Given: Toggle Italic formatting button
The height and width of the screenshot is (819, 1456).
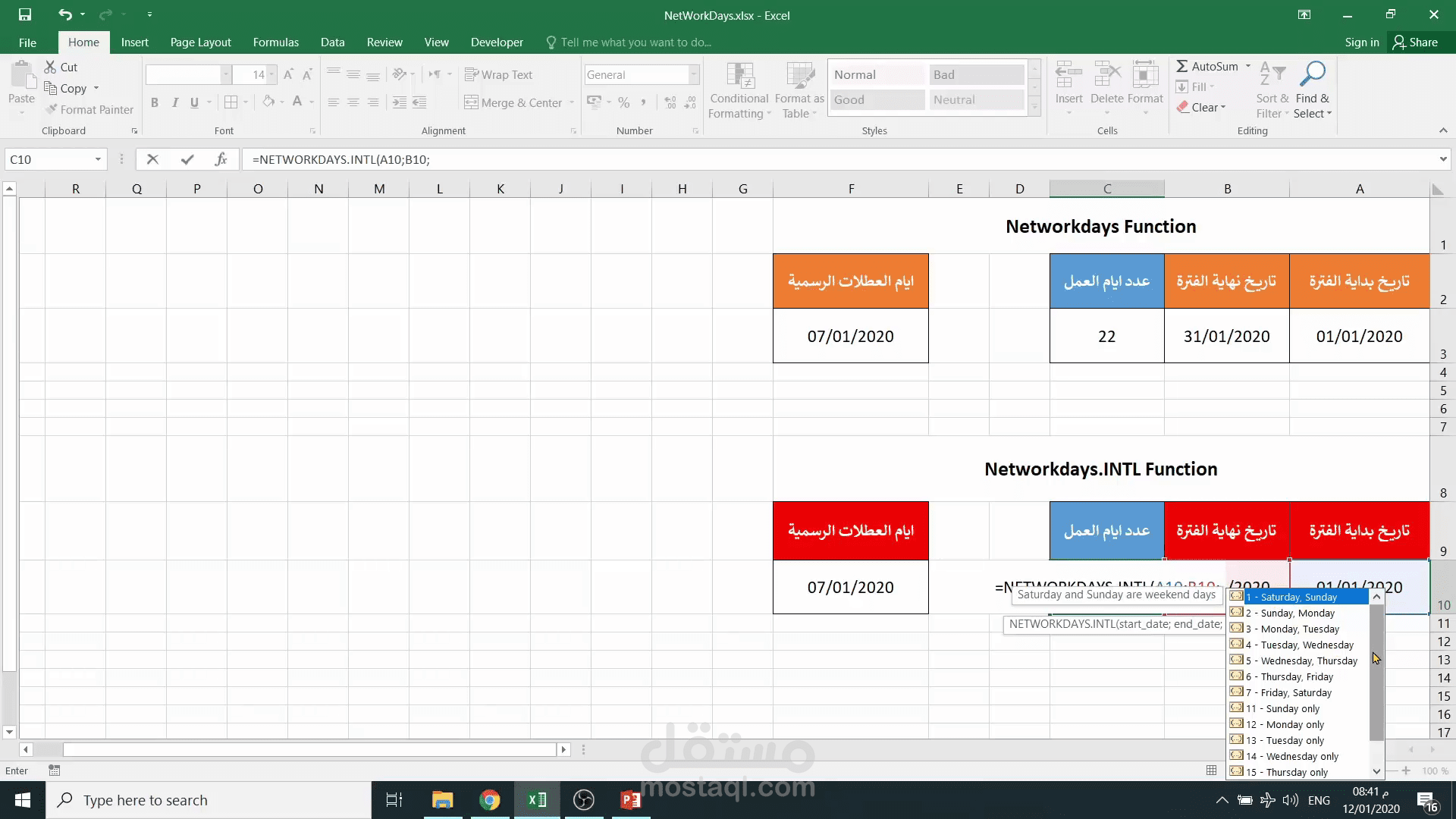Looking at the screenshot, I should 175,102.
